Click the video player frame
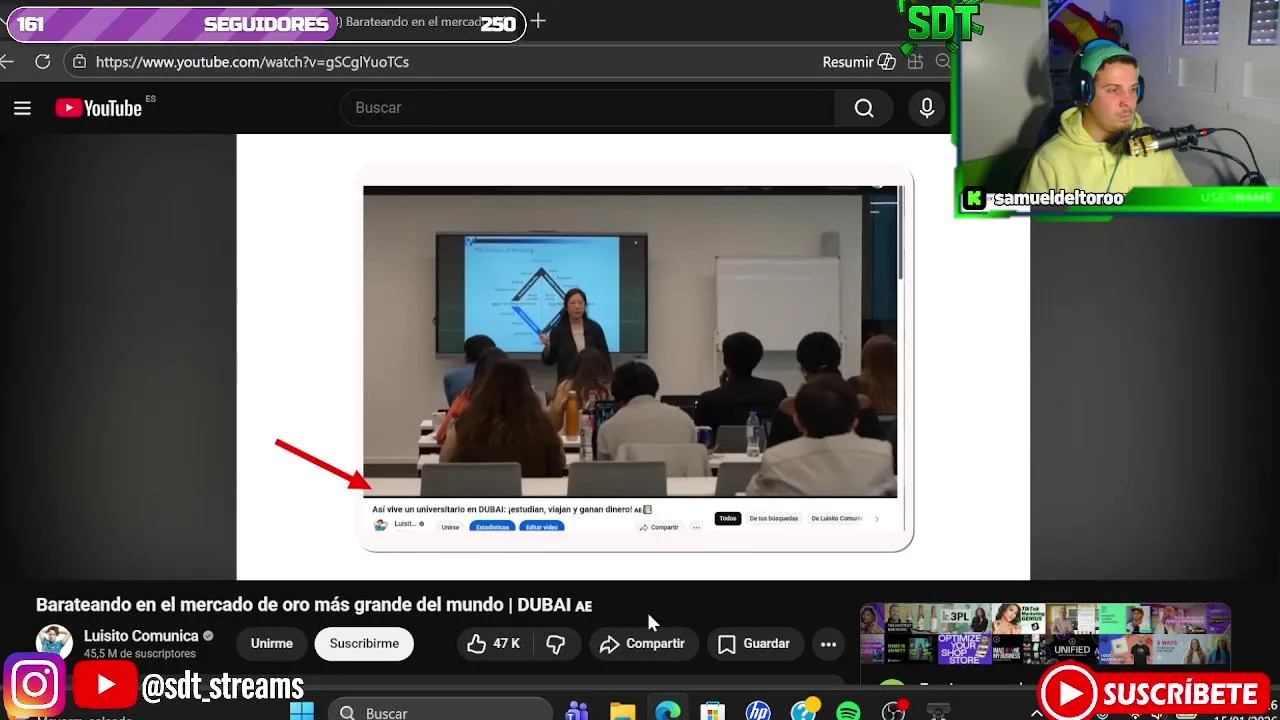Screen dimensions: 1280x720 tap(633, 357)
